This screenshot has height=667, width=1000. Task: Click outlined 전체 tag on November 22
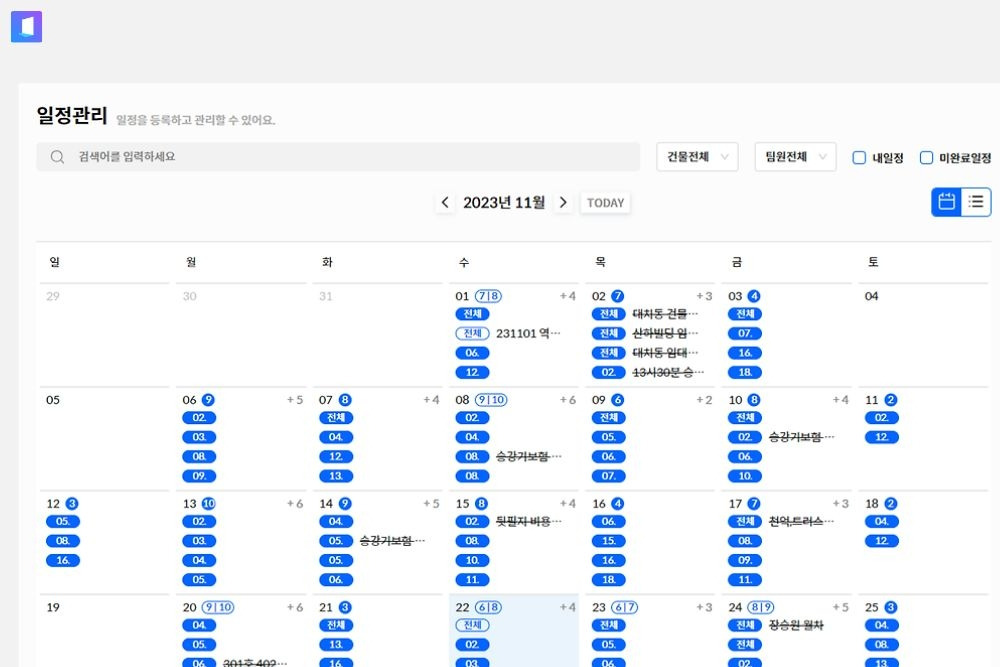472,626
